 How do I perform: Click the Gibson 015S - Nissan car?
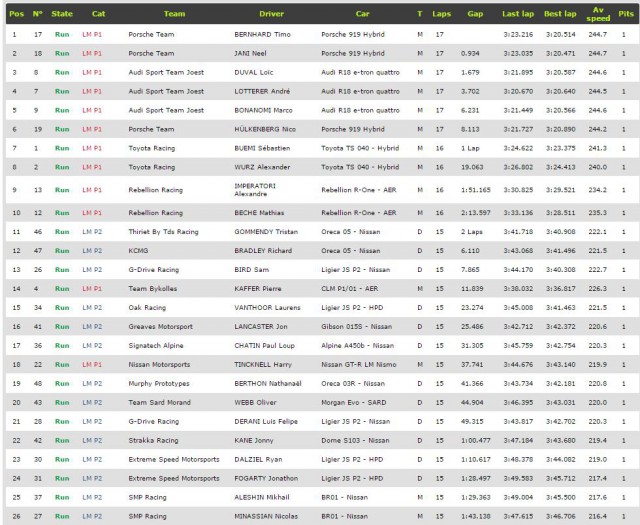[356, 327]
